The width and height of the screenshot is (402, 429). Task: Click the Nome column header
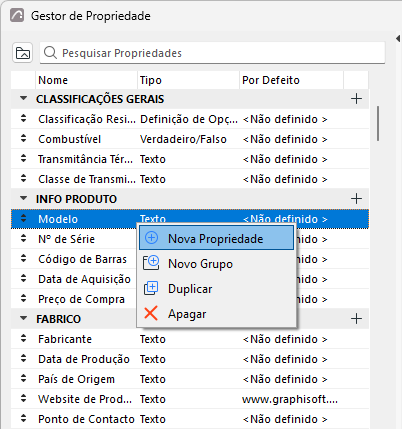[x=86, y=80]
